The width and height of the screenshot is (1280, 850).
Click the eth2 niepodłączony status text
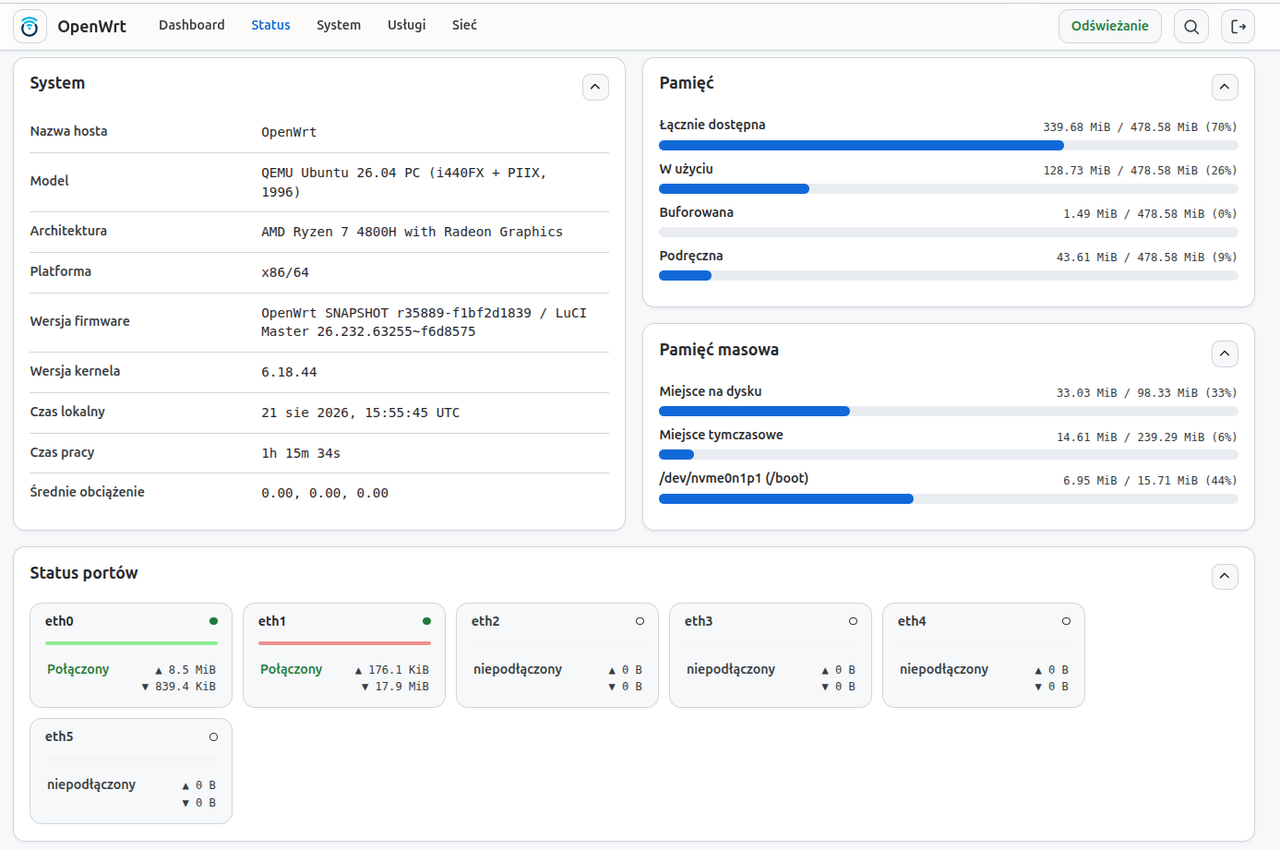(x=518, y=669)
